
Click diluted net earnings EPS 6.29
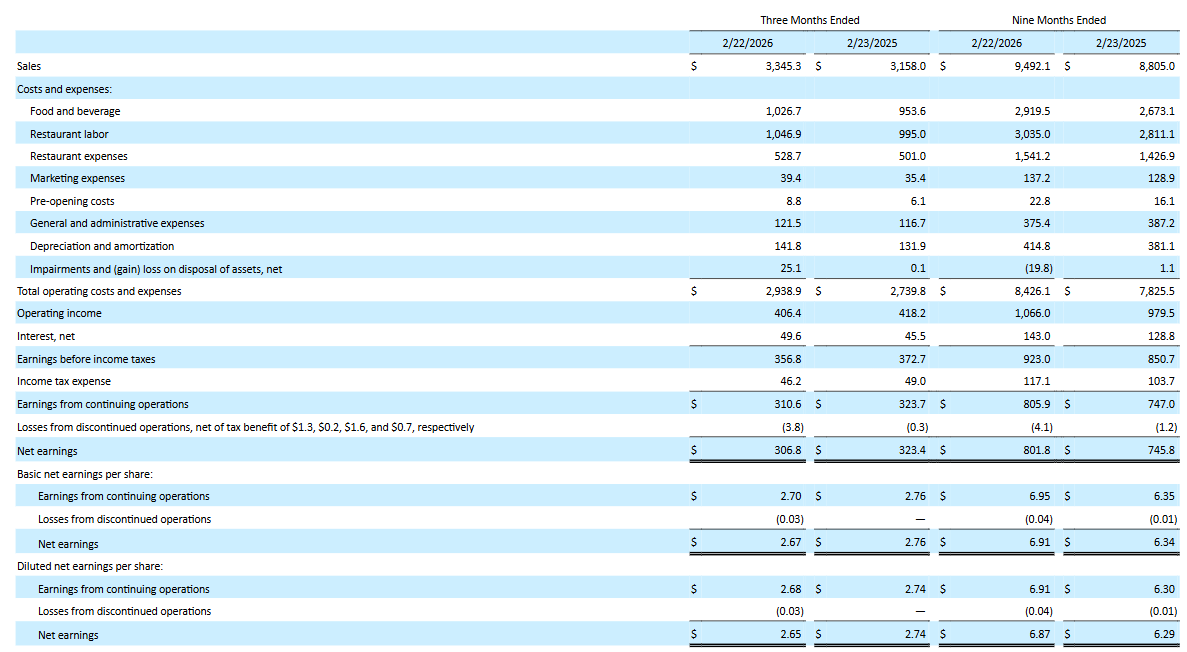tap(1165, 635)
